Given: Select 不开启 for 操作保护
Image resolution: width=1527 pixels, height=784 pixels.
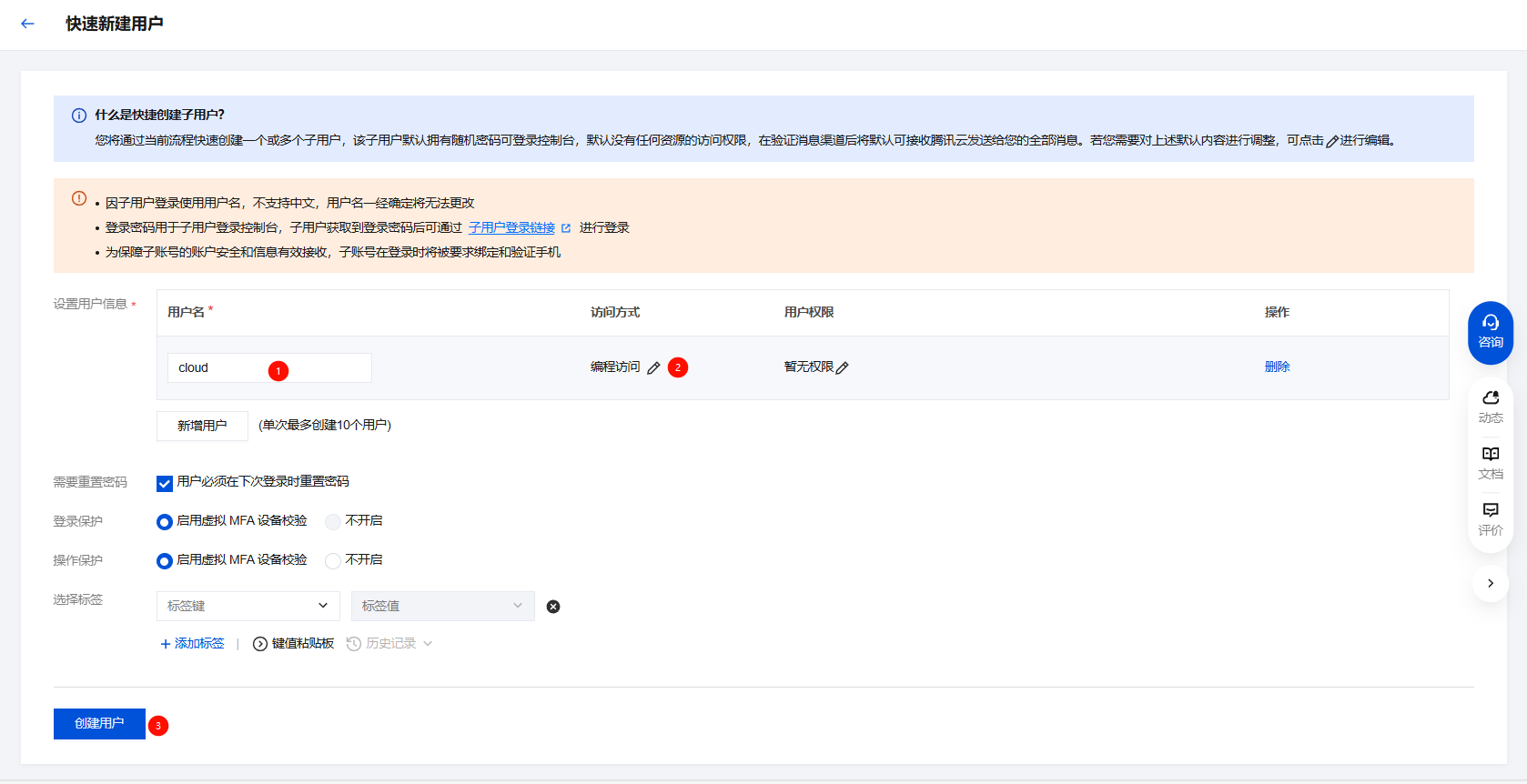Looking at the screenshot, I should tap(333, 561).
